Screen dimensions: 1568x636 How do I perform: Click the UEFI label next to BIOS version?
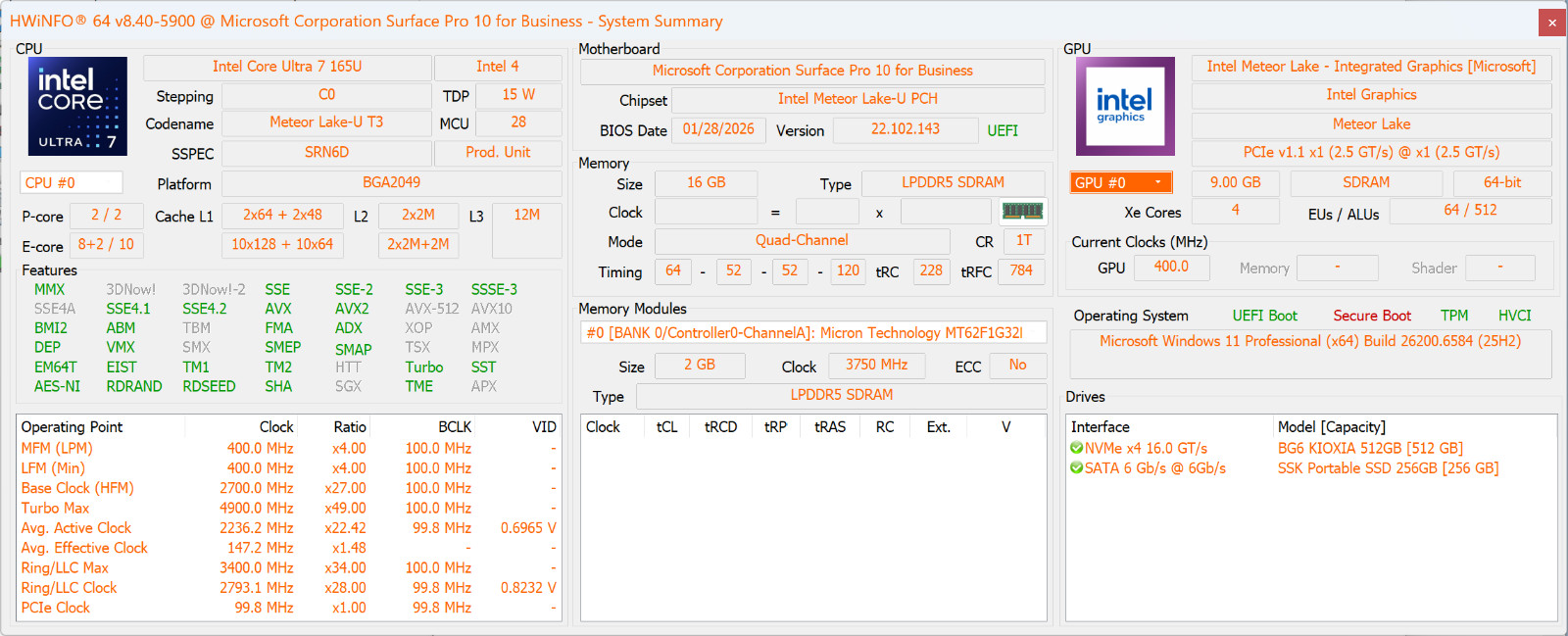point(1003,130)
